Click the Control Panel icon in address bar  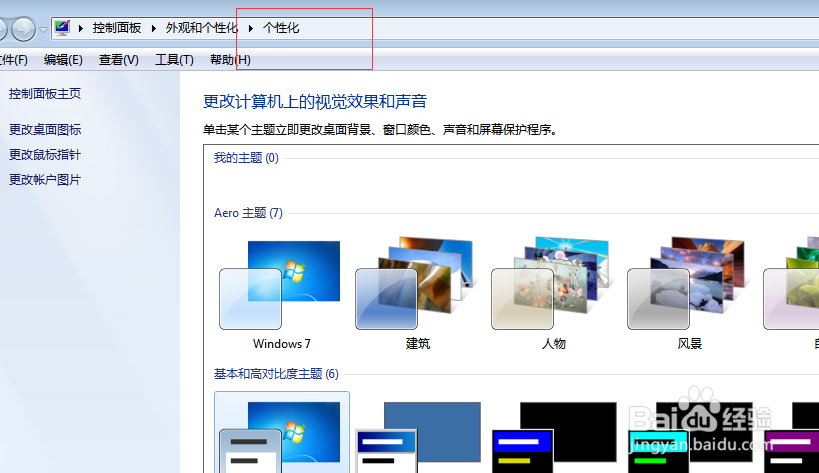[62, 28]
